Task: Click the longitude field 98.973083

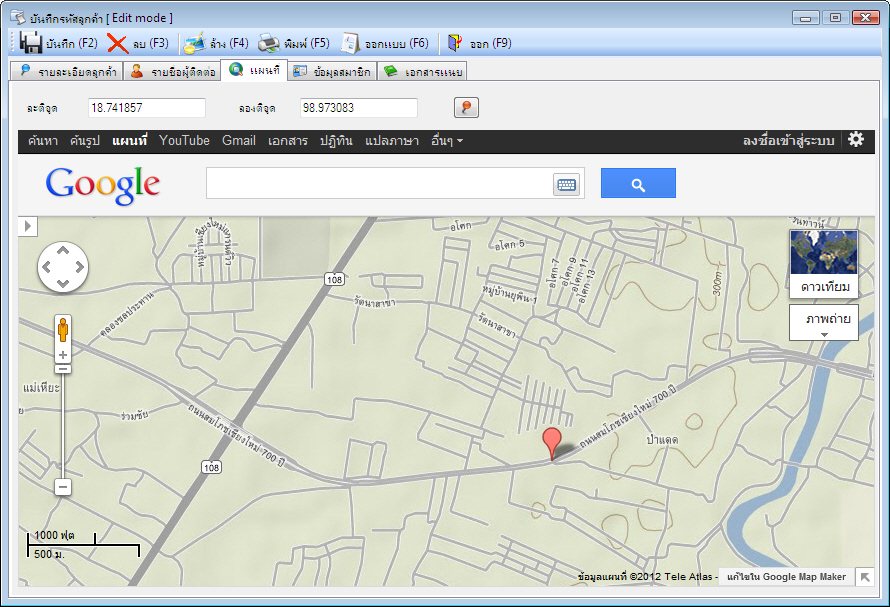Action: tap(359, 108)
